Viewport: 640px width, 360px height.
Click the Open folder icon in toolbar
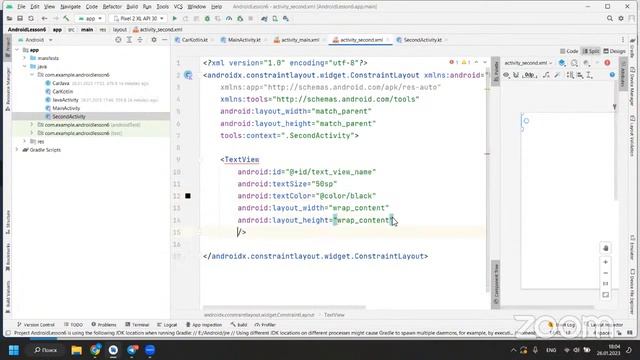tap(9, 18)
